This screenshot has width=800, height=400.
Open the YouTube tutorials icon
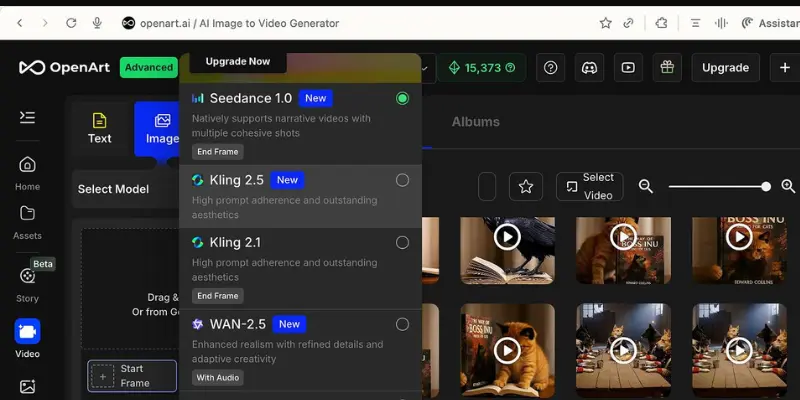click(x=628, y=68)
